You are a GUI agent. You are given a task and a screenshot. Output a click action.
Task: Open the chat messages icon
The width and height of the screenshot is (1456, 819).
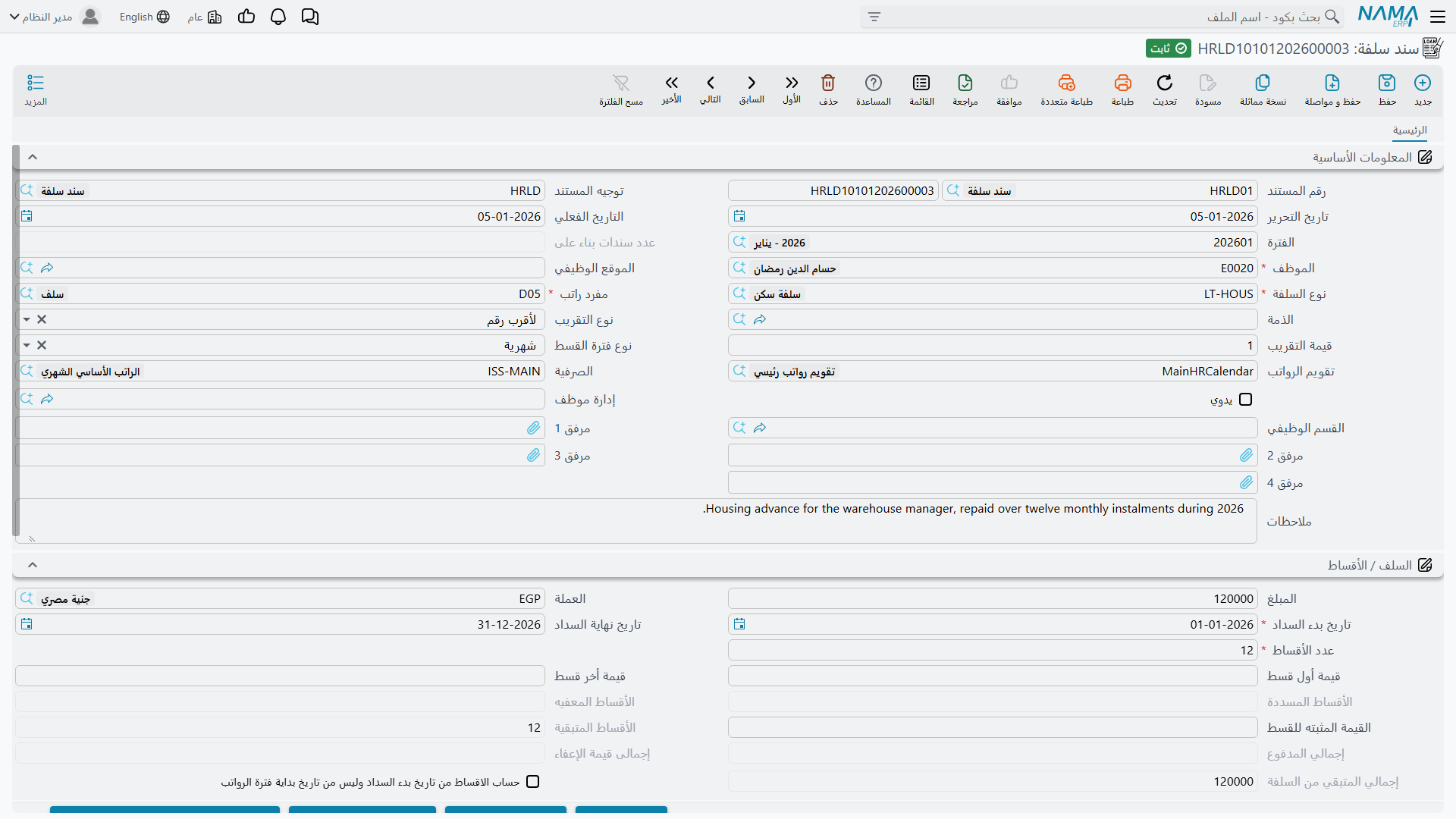point(310,17)
